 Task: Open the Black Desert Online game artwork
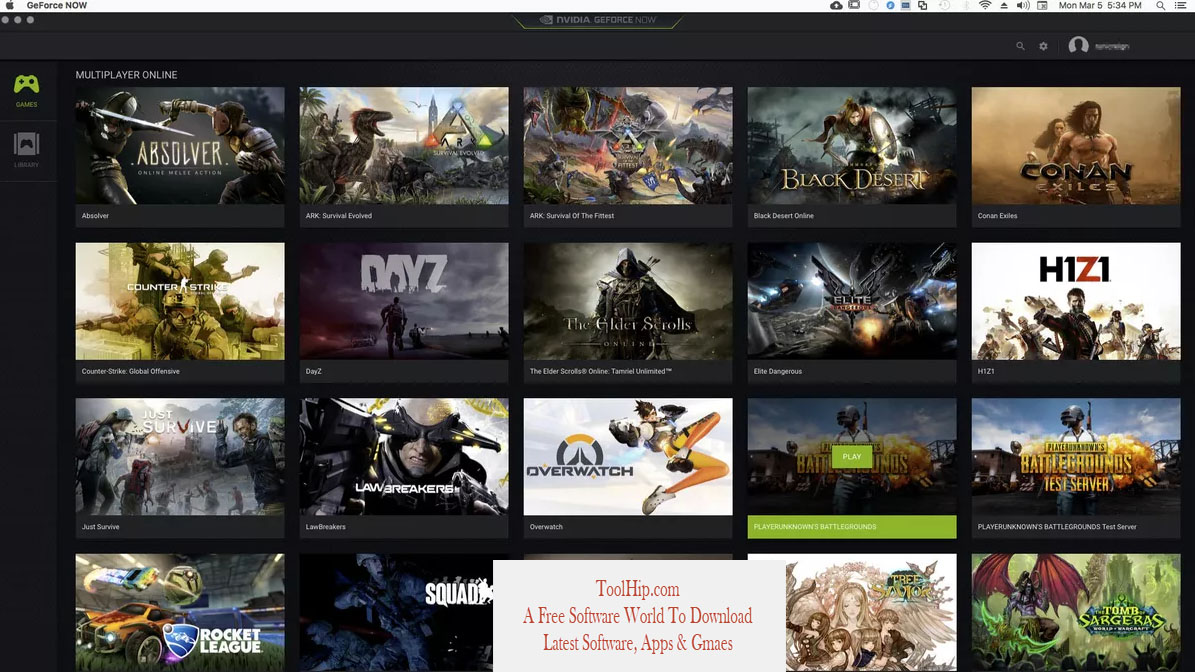(852, 146)
